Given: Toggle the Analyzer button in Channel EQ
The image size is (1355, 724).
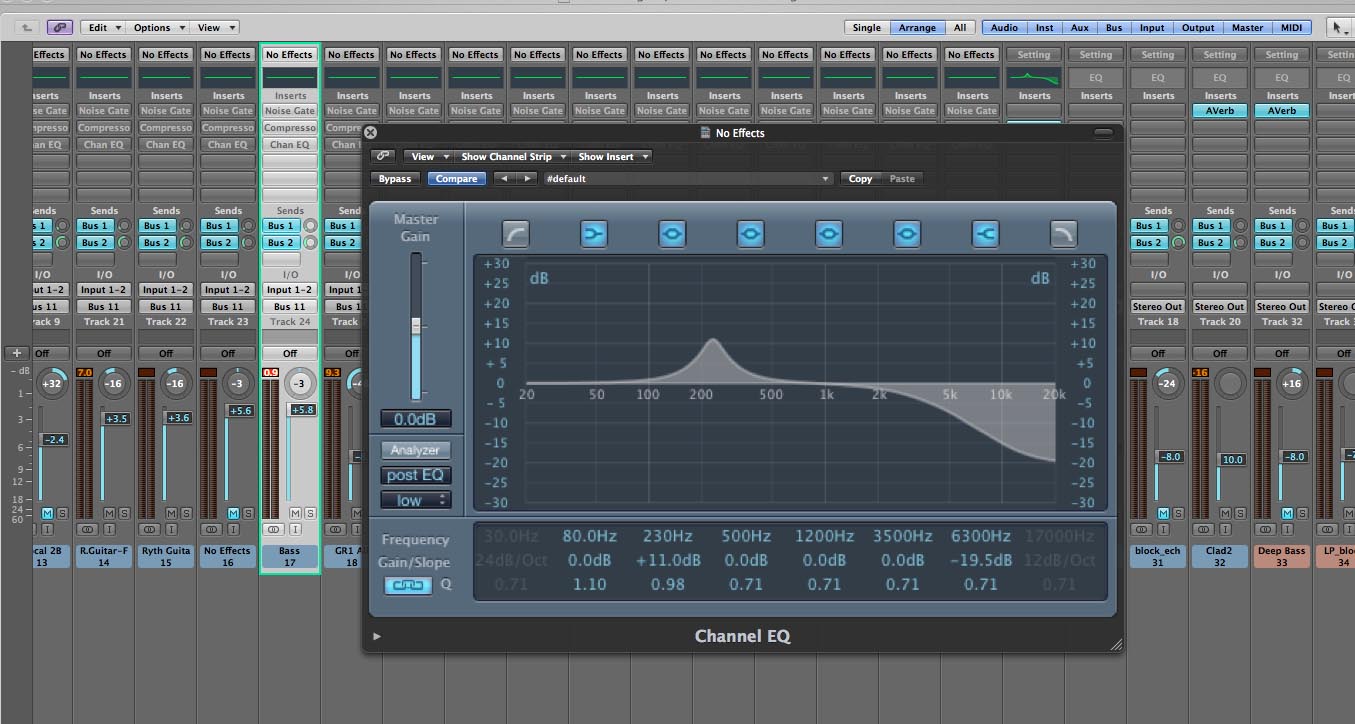Looking at the screenshot, I should (x=415, y=451).
